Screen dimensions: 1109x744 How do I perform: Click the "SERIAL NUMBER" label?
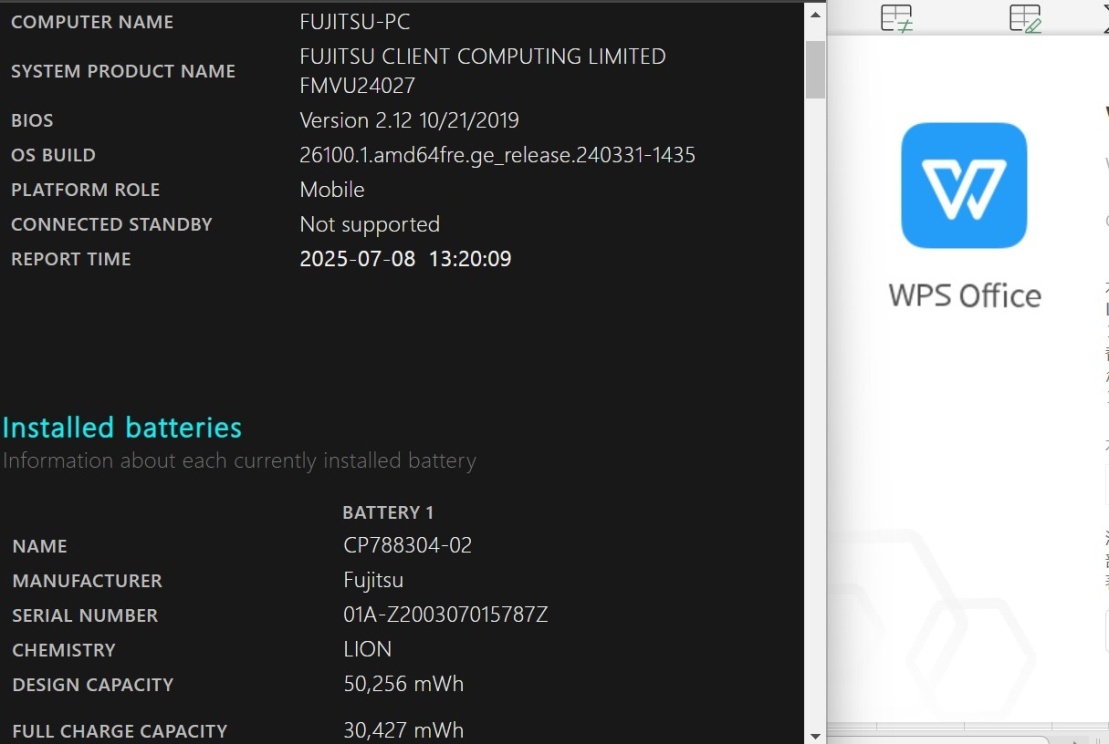(85, 615)
